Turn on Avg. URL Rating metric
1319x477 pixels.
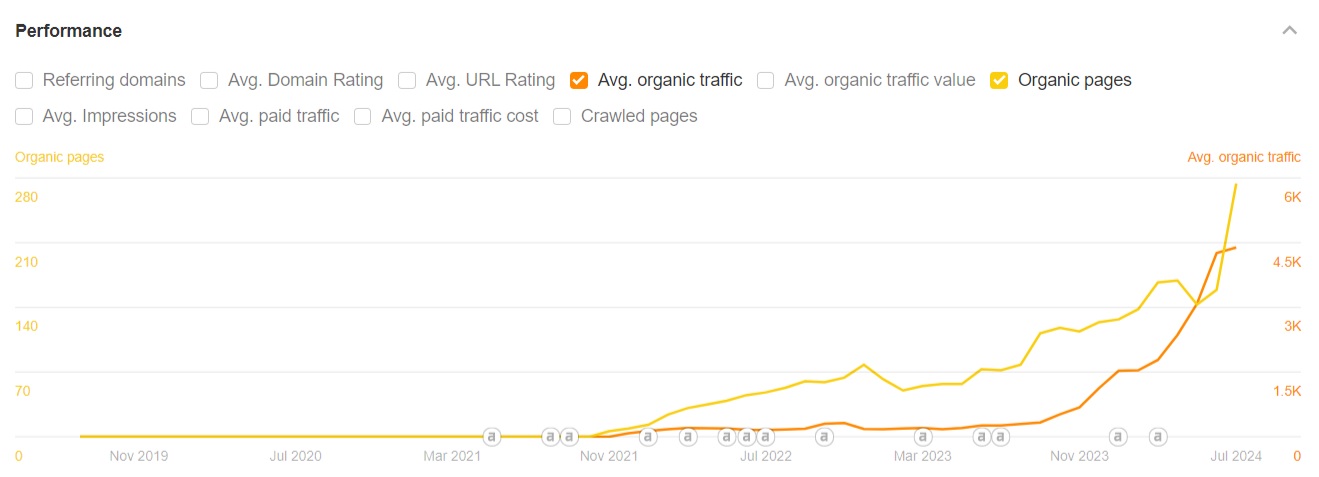click(407, 80)
